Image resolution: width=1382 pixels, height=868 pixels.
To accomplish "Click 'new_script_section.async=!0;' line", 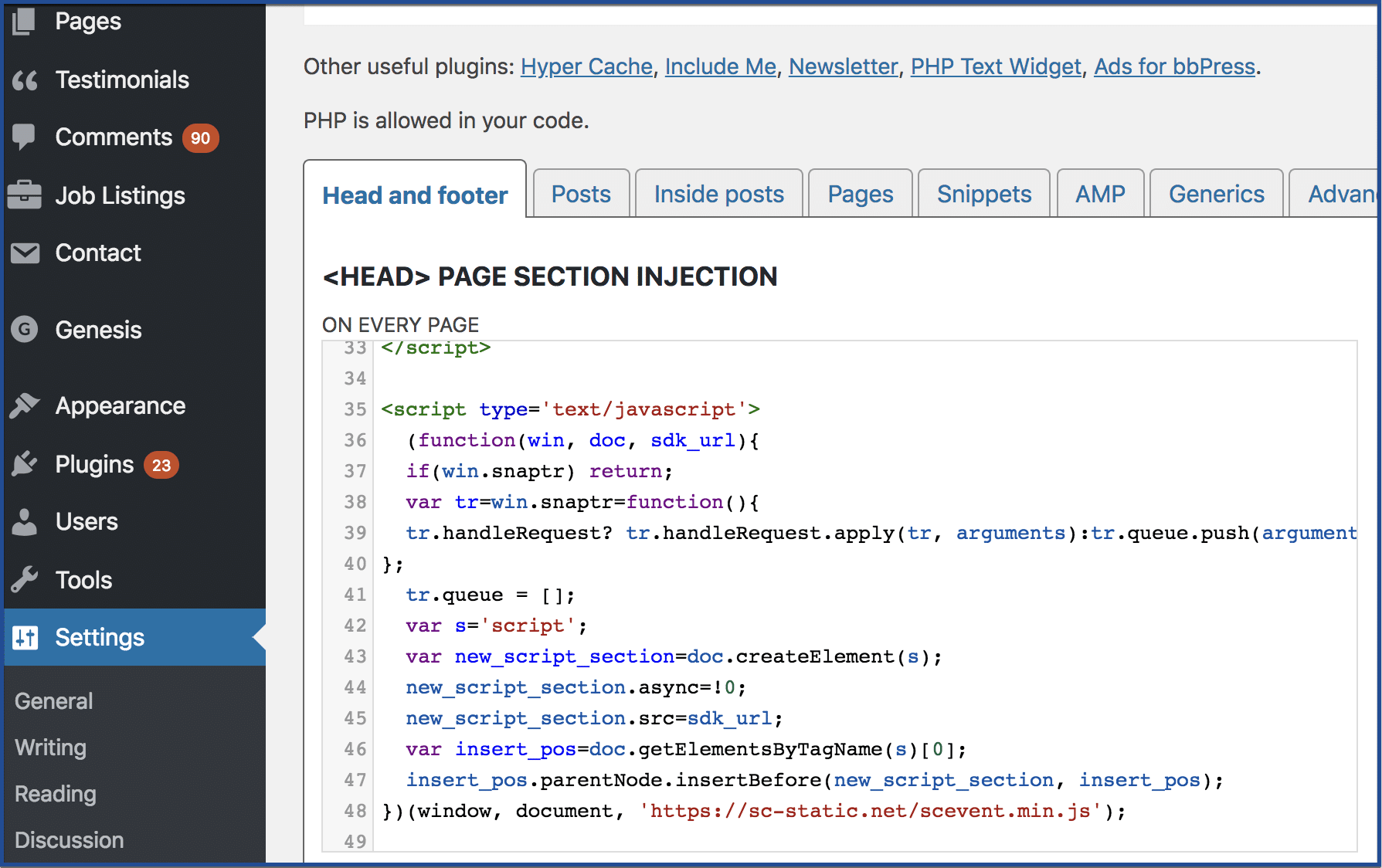I will 576,687.
